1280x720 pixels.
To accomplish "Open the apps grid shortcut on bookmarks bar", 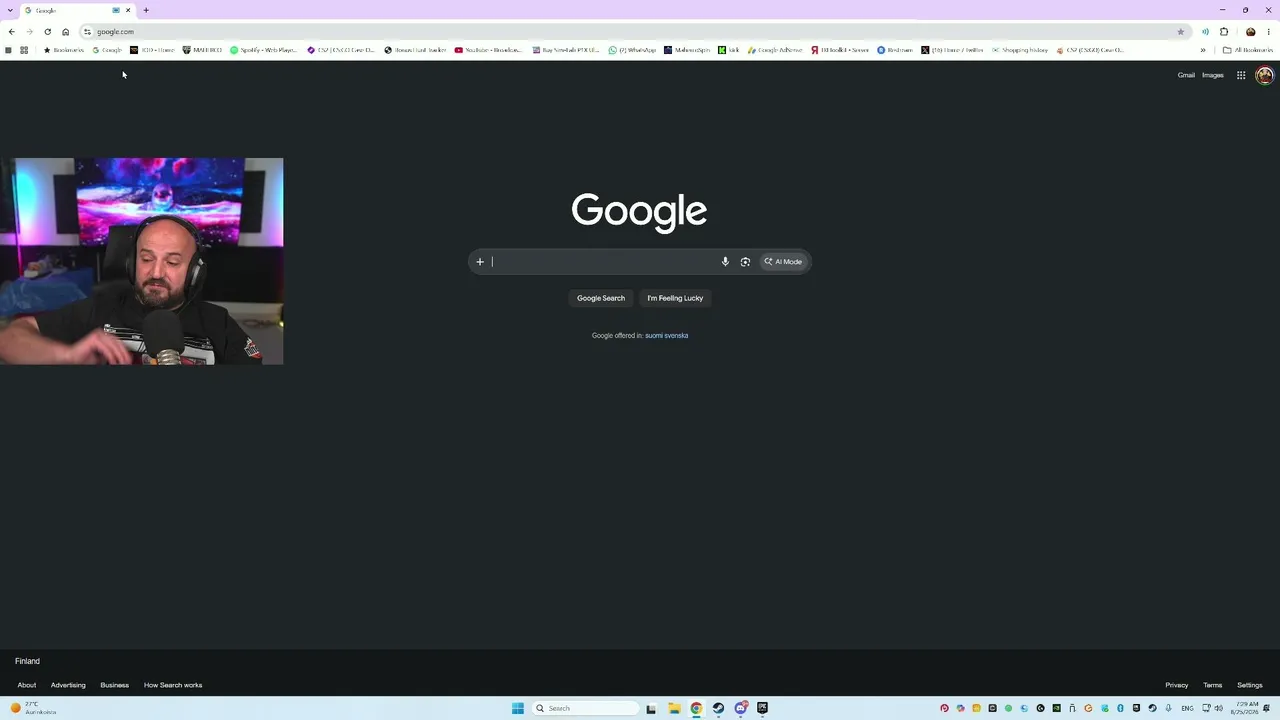I will pyautogui.click(x=24, y=50).
